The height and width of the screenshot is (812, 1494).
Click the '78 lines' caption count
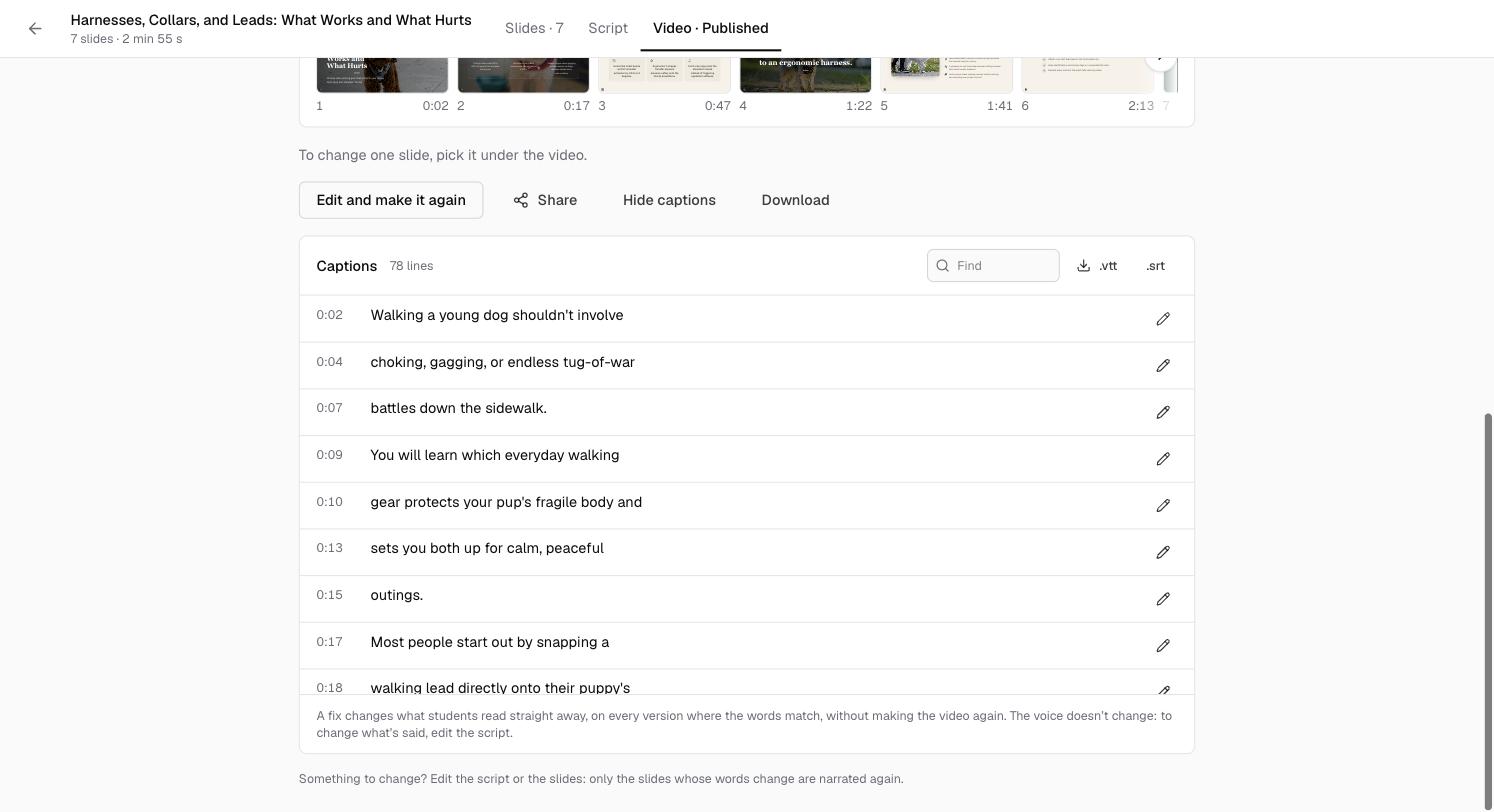click(411, 266)
